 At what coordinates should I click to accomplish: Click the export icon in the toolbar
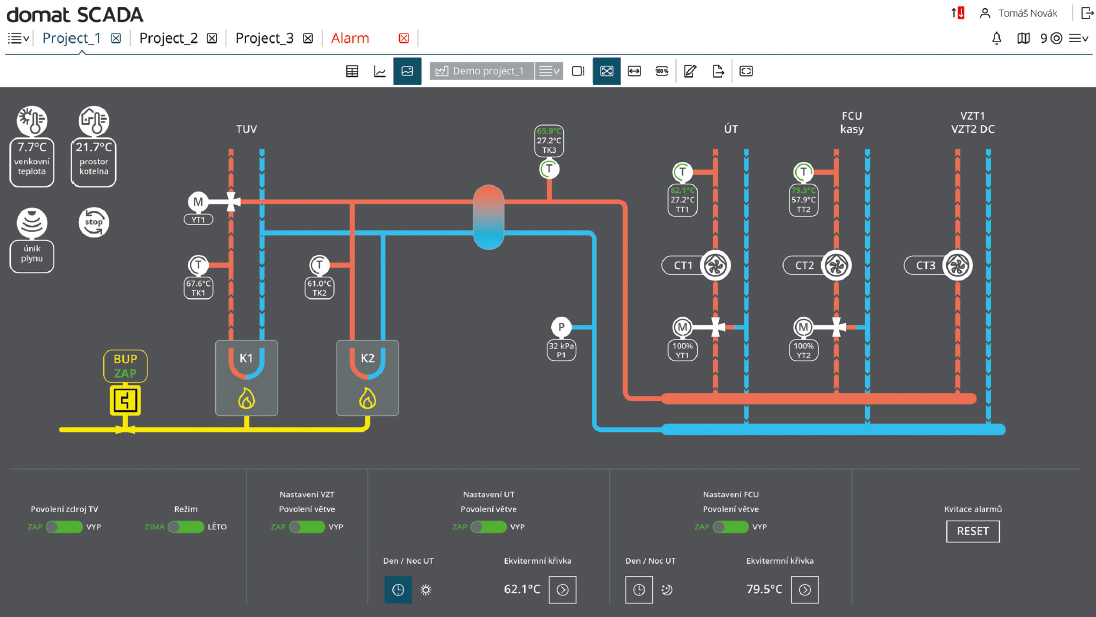[x=717, y=71]
